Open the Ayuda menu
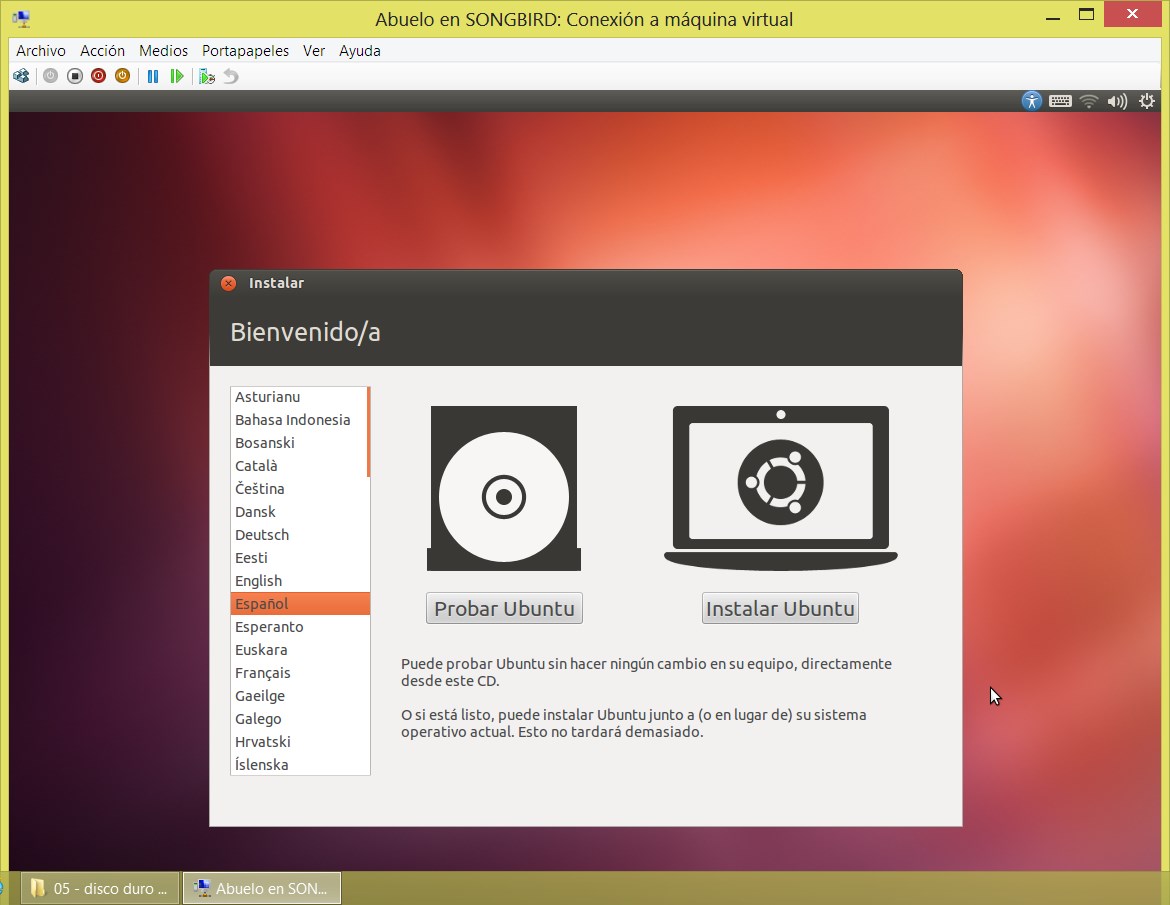Viewport: 1170px width, 905px height. click(x=360, y=51)
